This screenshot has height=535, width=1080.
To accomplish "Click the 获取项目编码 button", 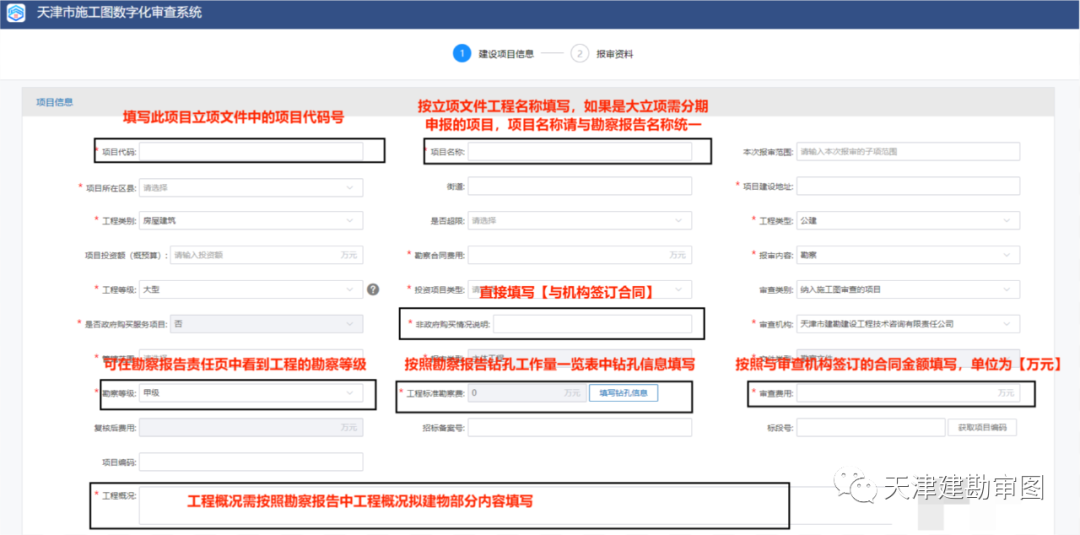I will tap(982, 427).
